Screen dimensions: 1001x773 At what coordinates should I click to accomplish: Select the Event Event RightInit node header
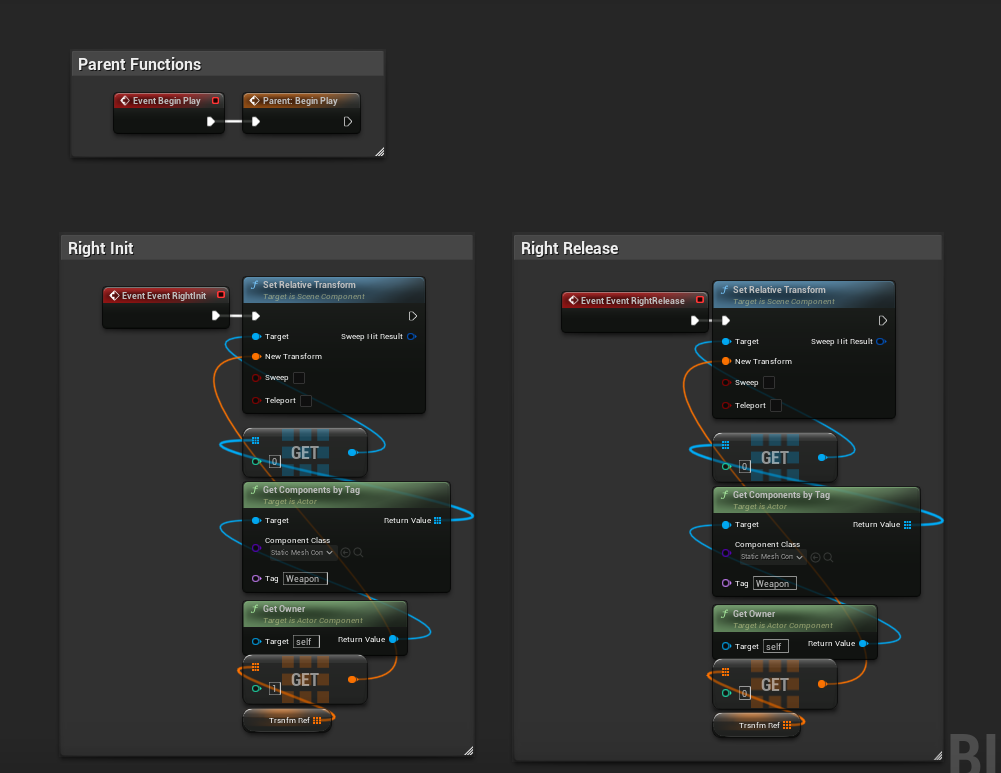click(x=166, y=296)
